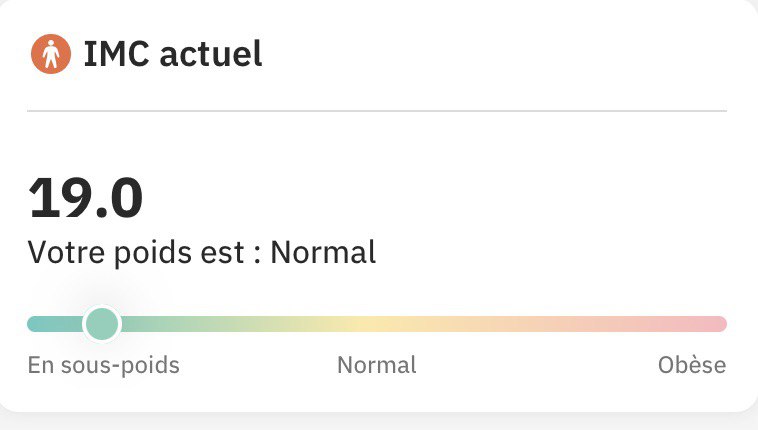758x430 pixels.
Task: Click the horizontal divider under the heading
Action: [x=377, y=111]
